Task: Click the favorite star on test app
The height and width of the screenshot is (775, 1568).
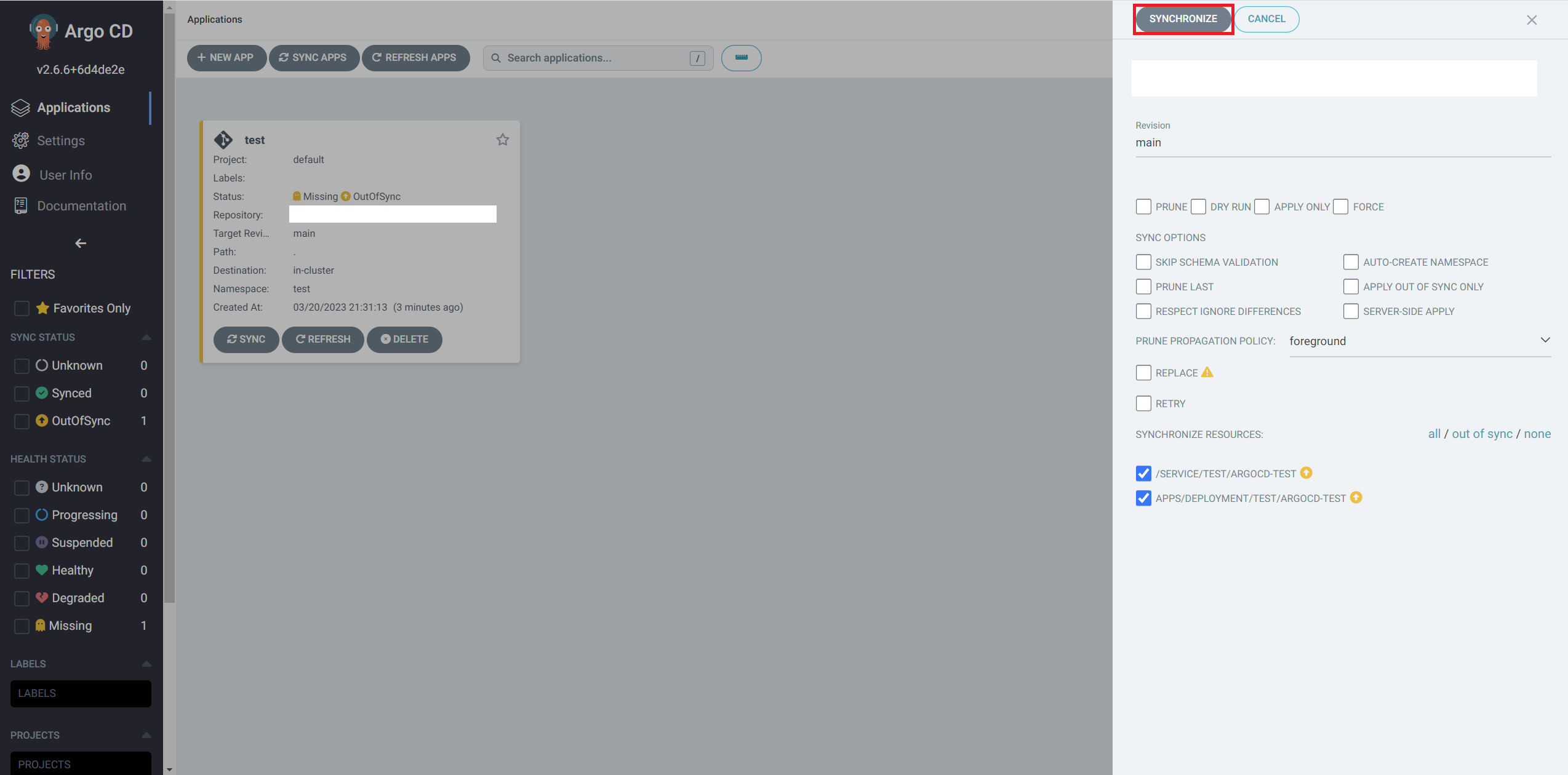Action: tap(502, 140)
